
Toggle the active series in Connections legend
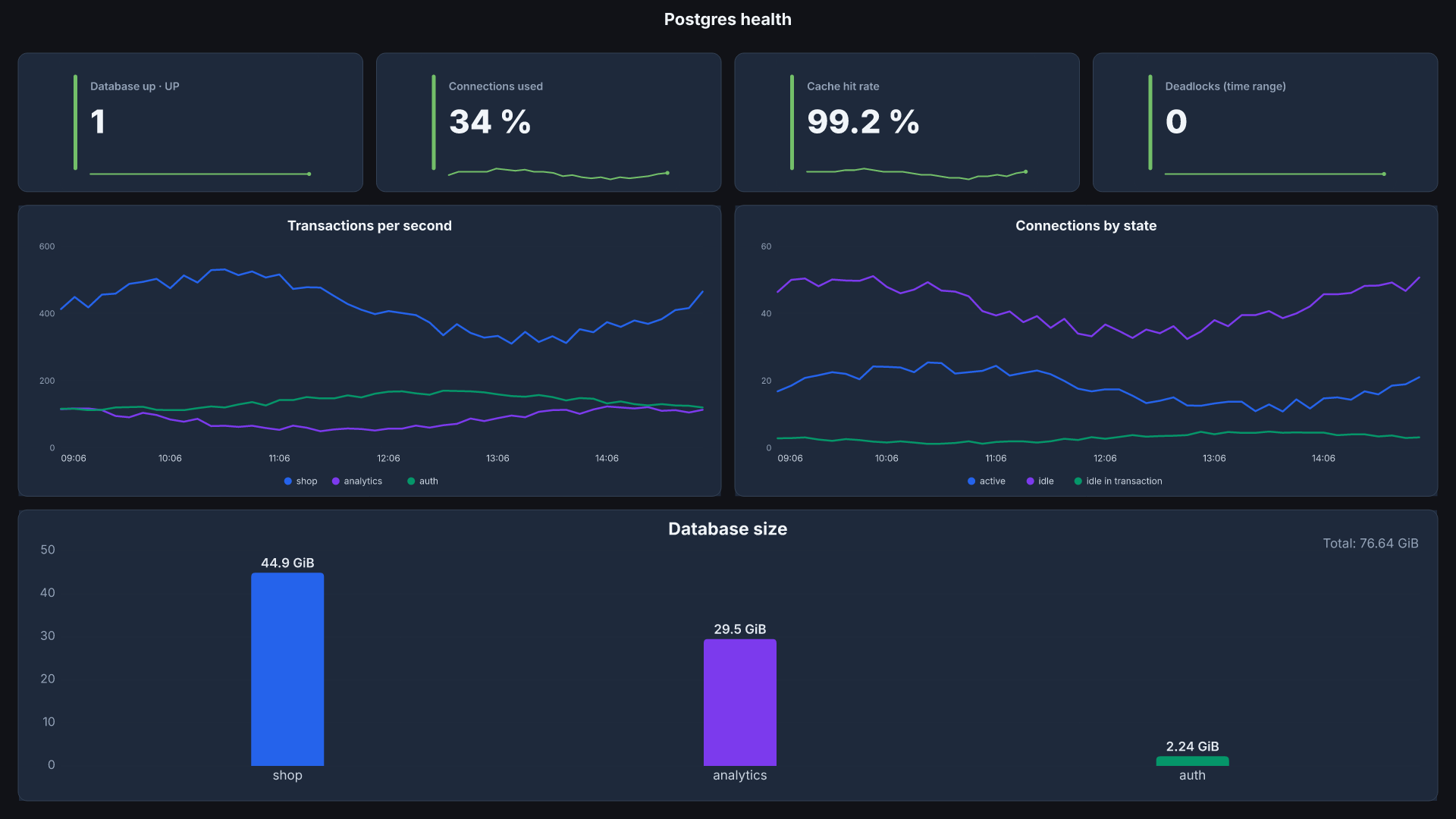coord(987,482)
